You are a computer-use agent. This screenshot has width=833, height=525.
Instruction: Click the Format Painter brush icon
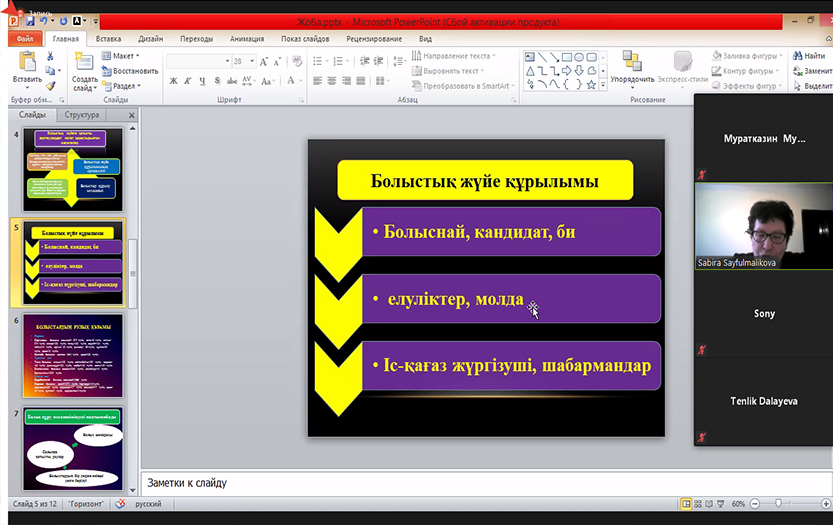51,86
